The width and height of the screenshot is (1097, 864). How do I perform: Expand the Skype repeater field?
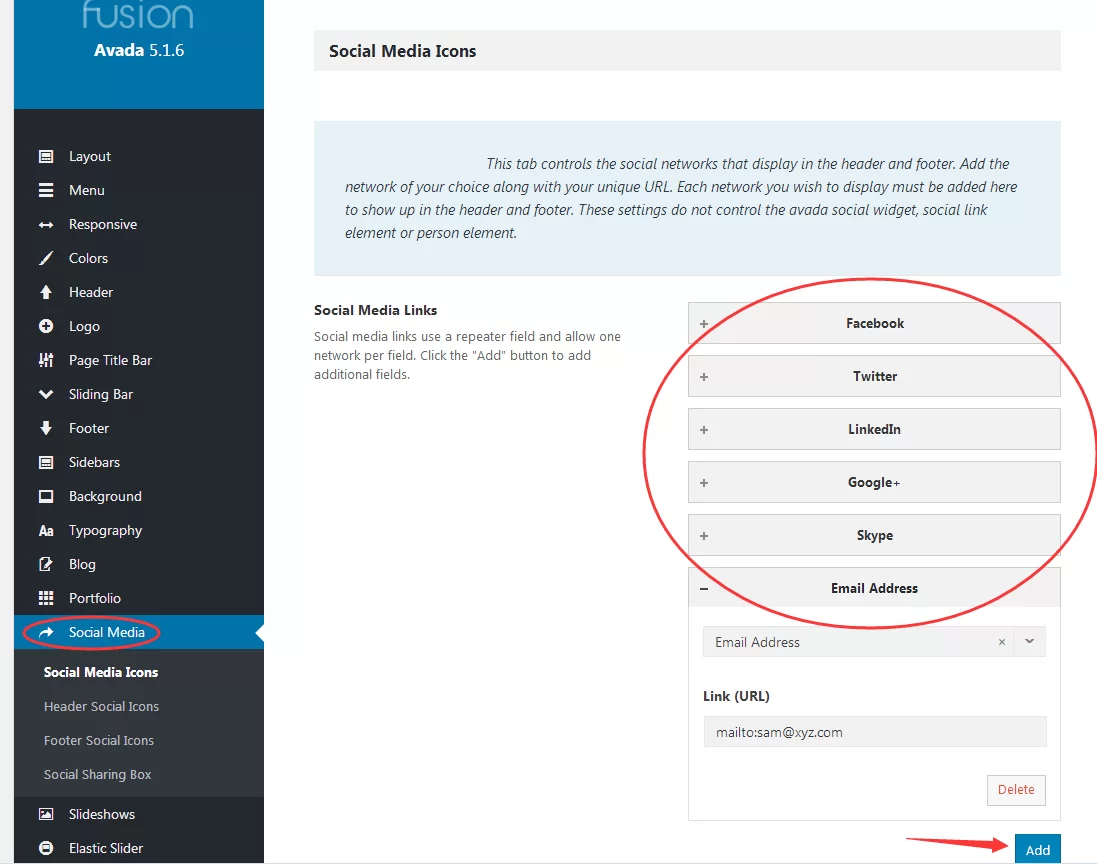(874, 535)
